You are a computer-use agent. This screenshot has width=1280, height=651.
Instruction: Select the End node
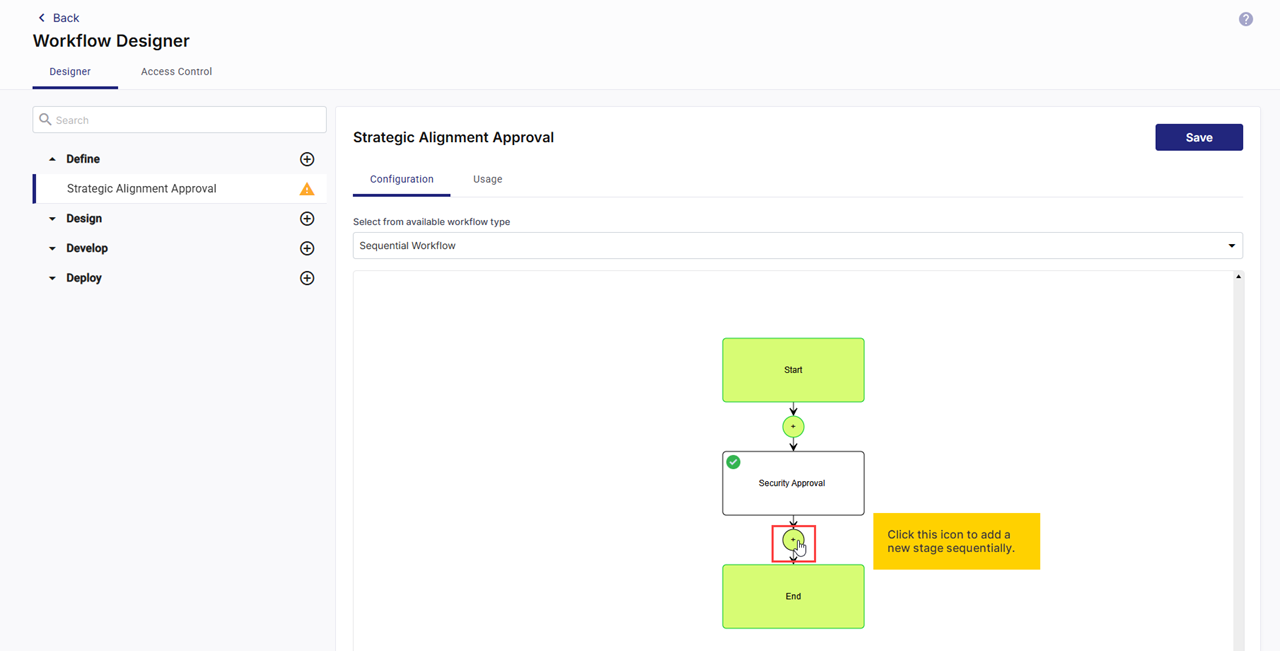coord(793,596)
